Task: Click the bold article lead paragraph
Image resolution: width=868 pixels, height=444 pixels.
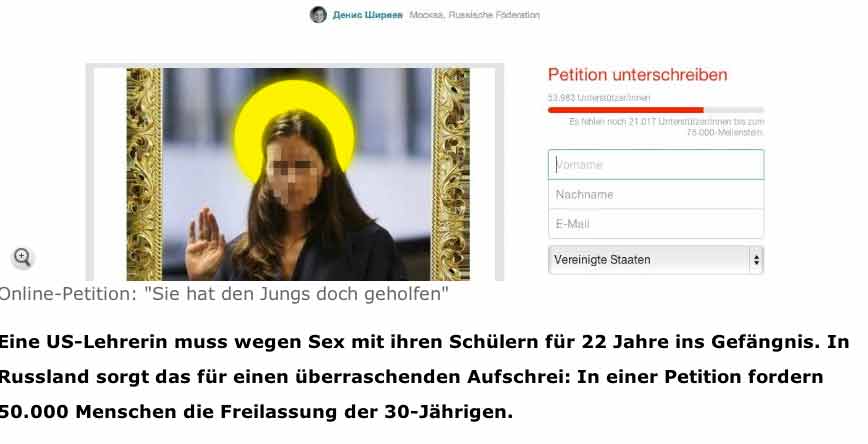Action: (424, 377)
